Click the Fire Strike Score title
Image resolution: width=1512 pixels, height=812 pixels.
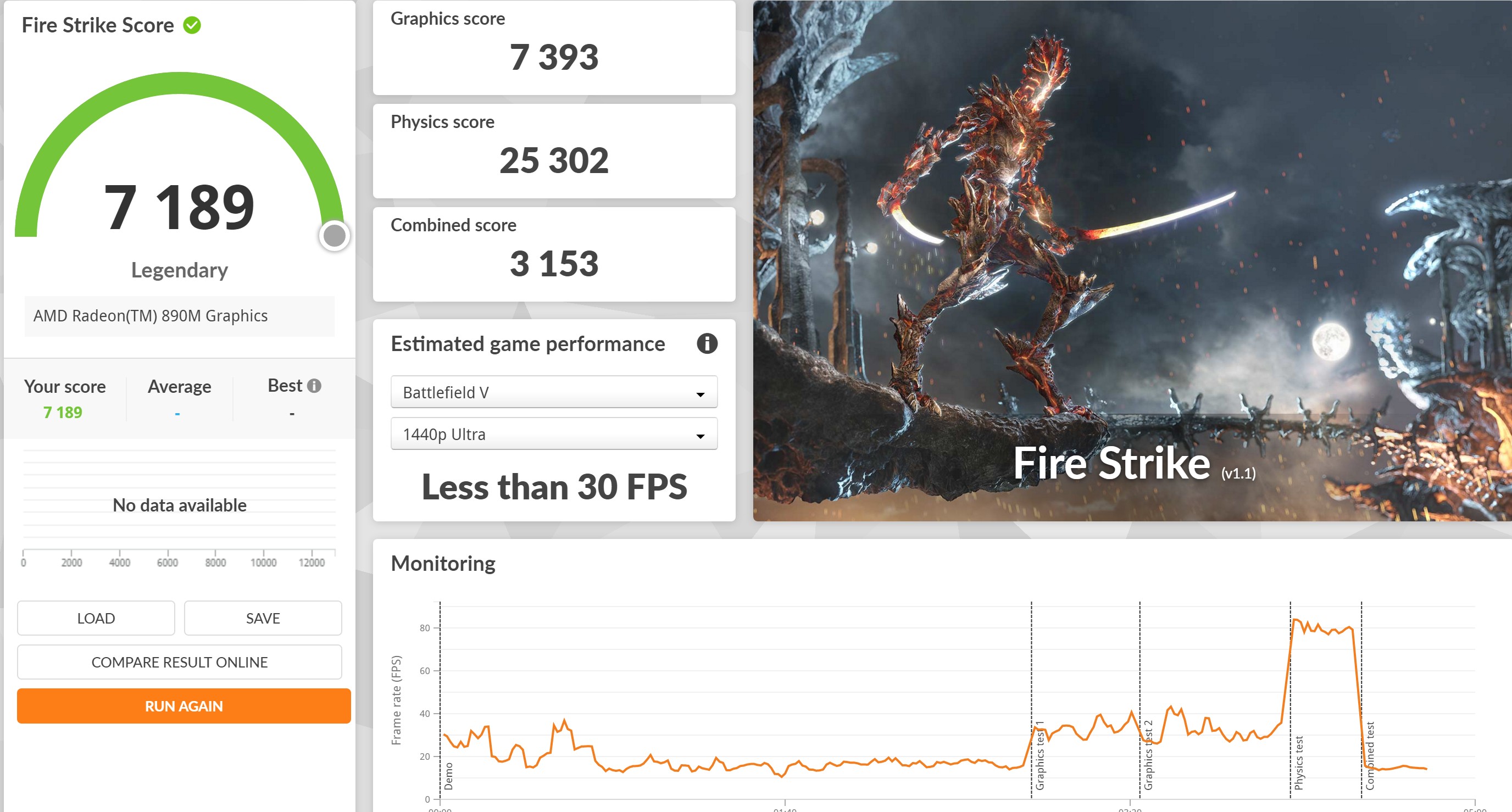click(97, 25)
